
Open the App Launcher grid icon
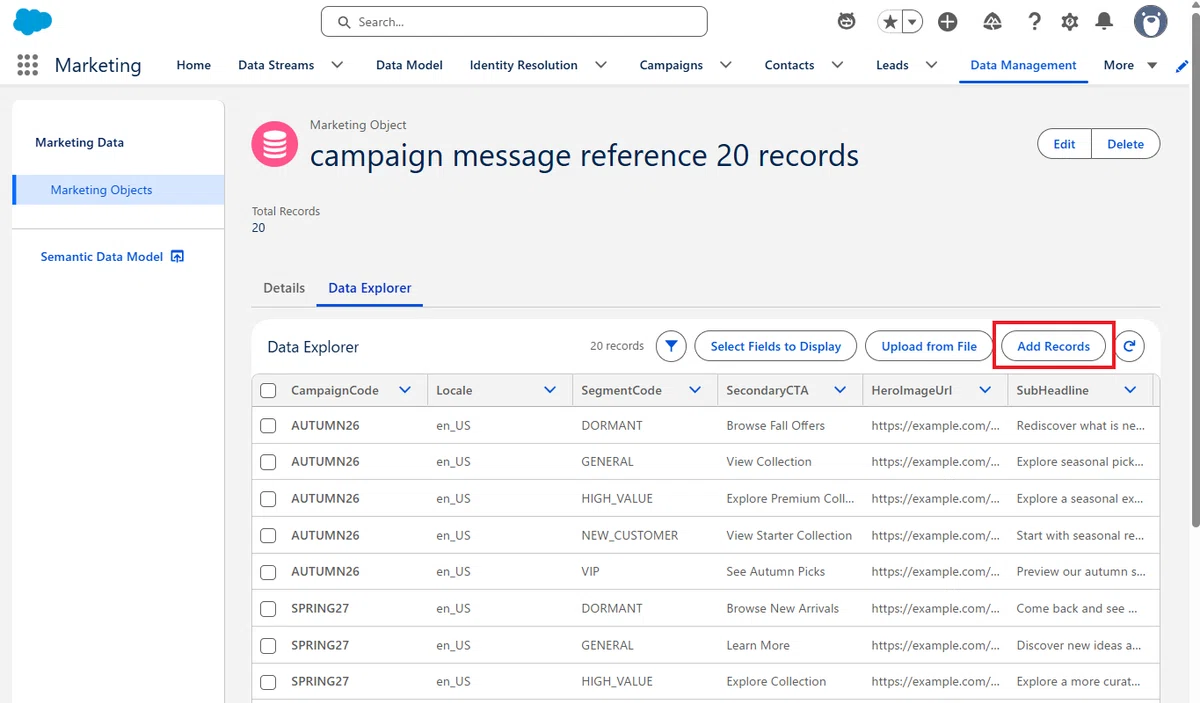point(28,65)
